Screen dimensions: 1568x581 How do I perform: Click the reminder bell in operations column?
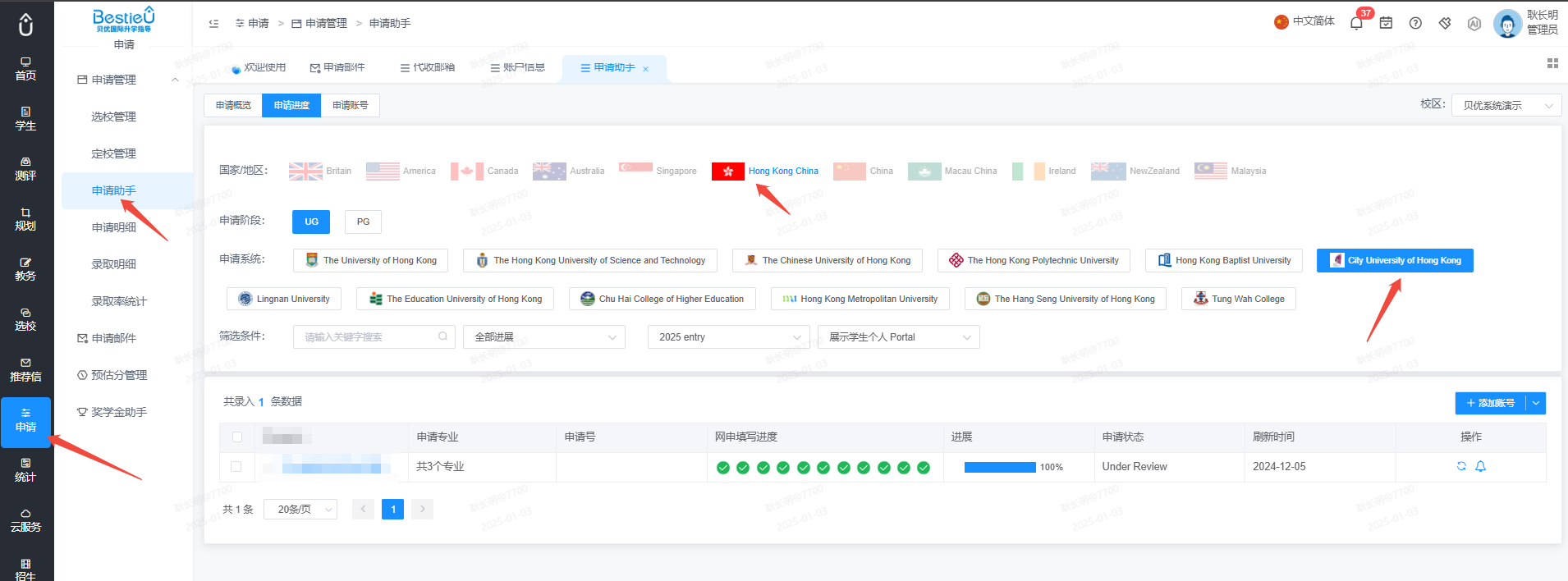1481,466
